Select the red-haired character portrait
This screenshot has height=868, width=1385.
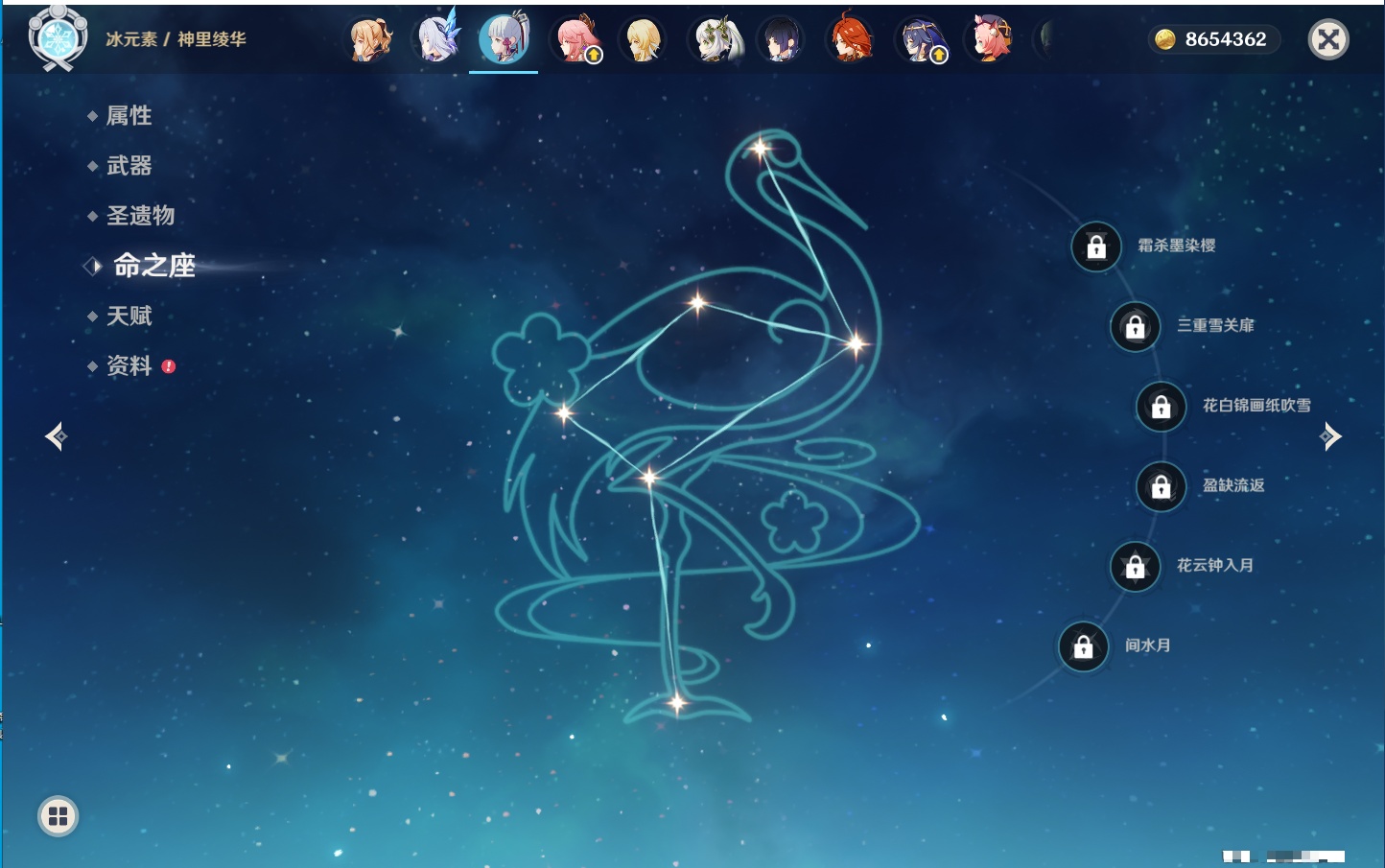(850, 40)
